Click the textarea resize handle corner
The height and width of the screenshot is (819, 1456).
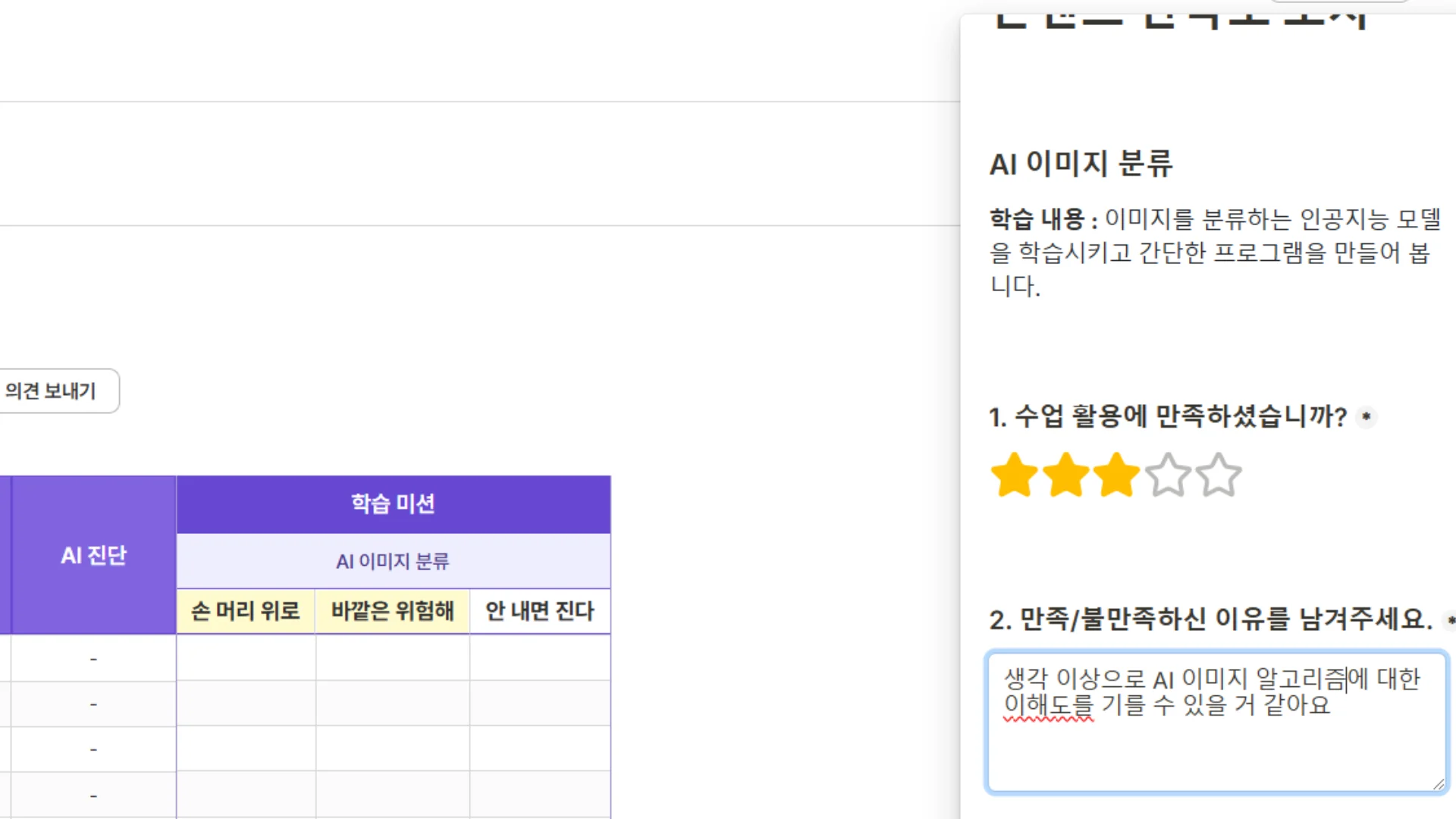(1438, 784)
